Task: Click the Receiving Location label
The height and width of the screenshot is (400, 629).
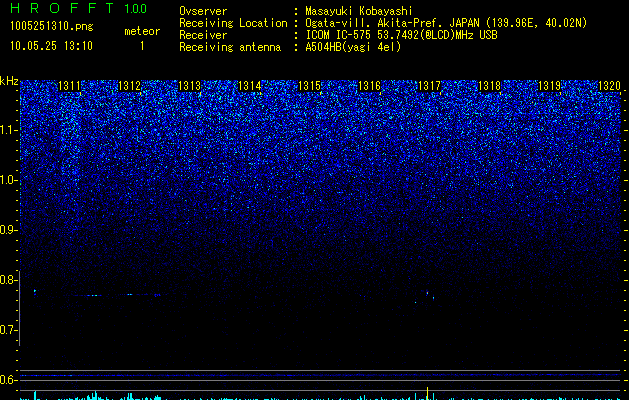Action: [233, 23]
